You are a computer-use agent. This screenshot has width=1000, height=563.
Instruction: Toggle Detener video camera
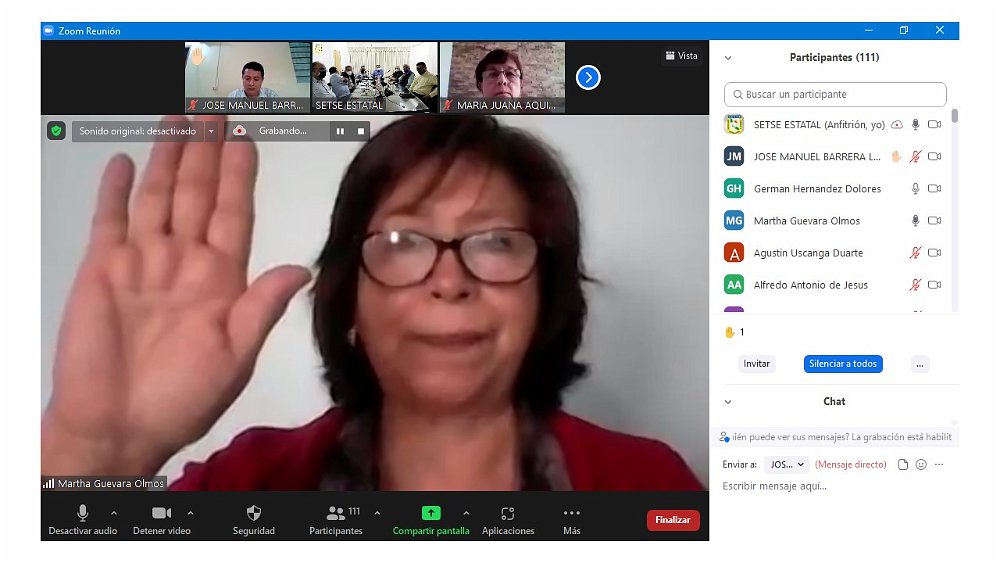161,513
